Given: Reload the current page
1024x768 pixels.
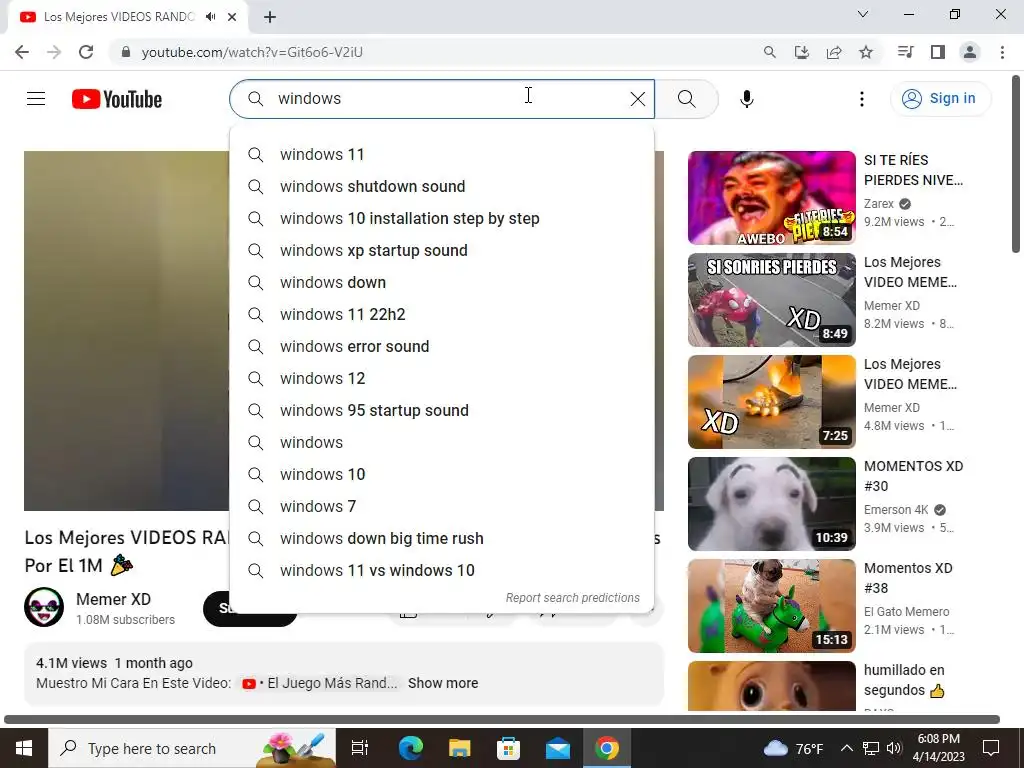Looking at the screenshot, I should tap(86, 52).
